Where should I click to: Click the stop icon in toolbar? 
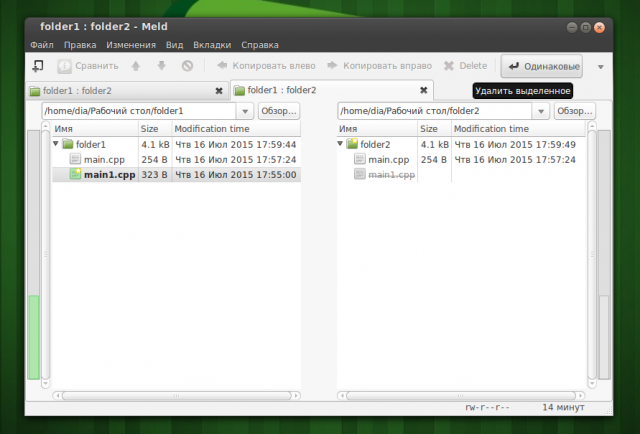[187, 66]
